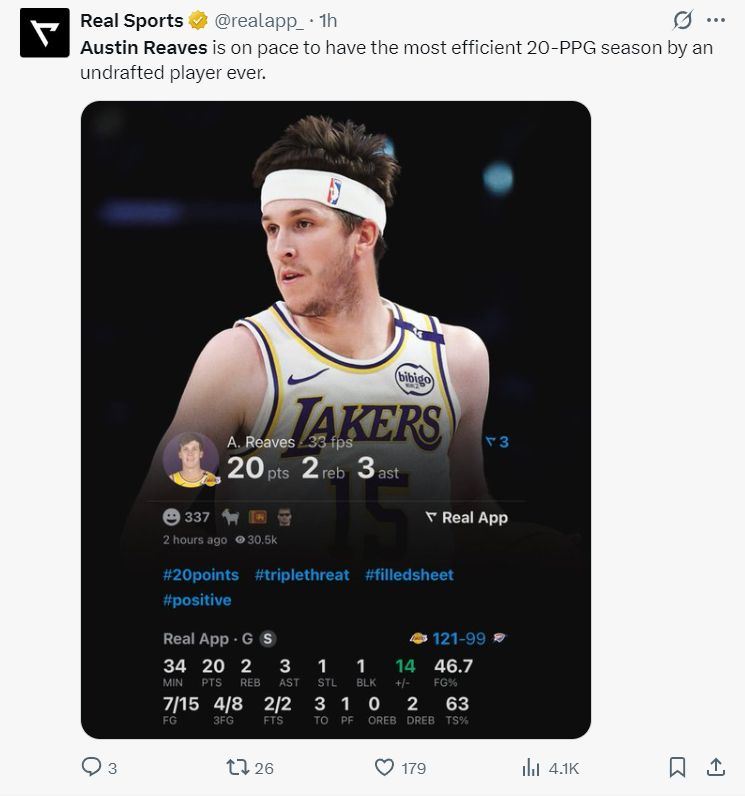View post analytics bar chart icon
745x796 pixels.
531,768
